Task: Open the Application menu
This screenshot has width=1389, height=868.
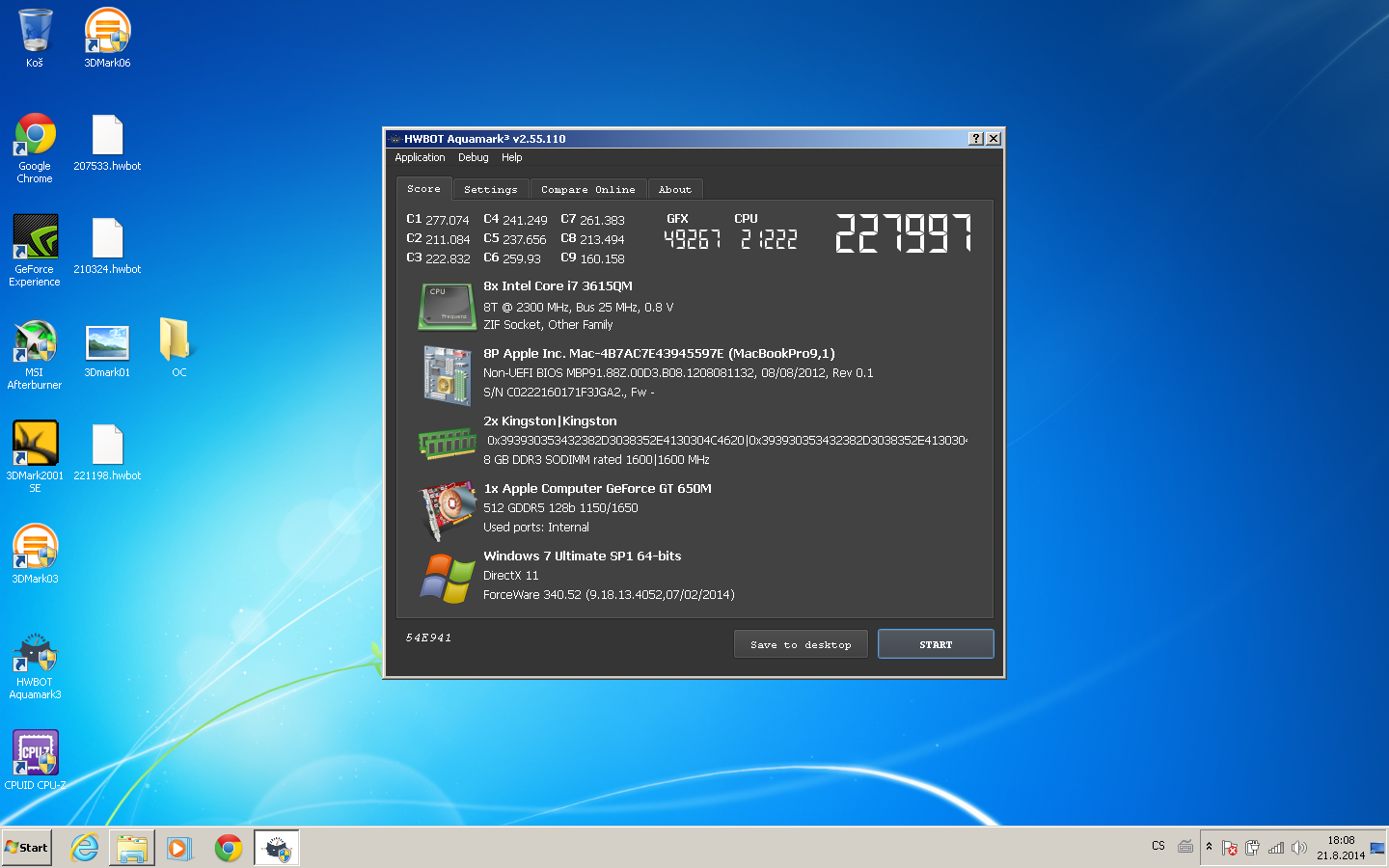Action: click(420, 157)
